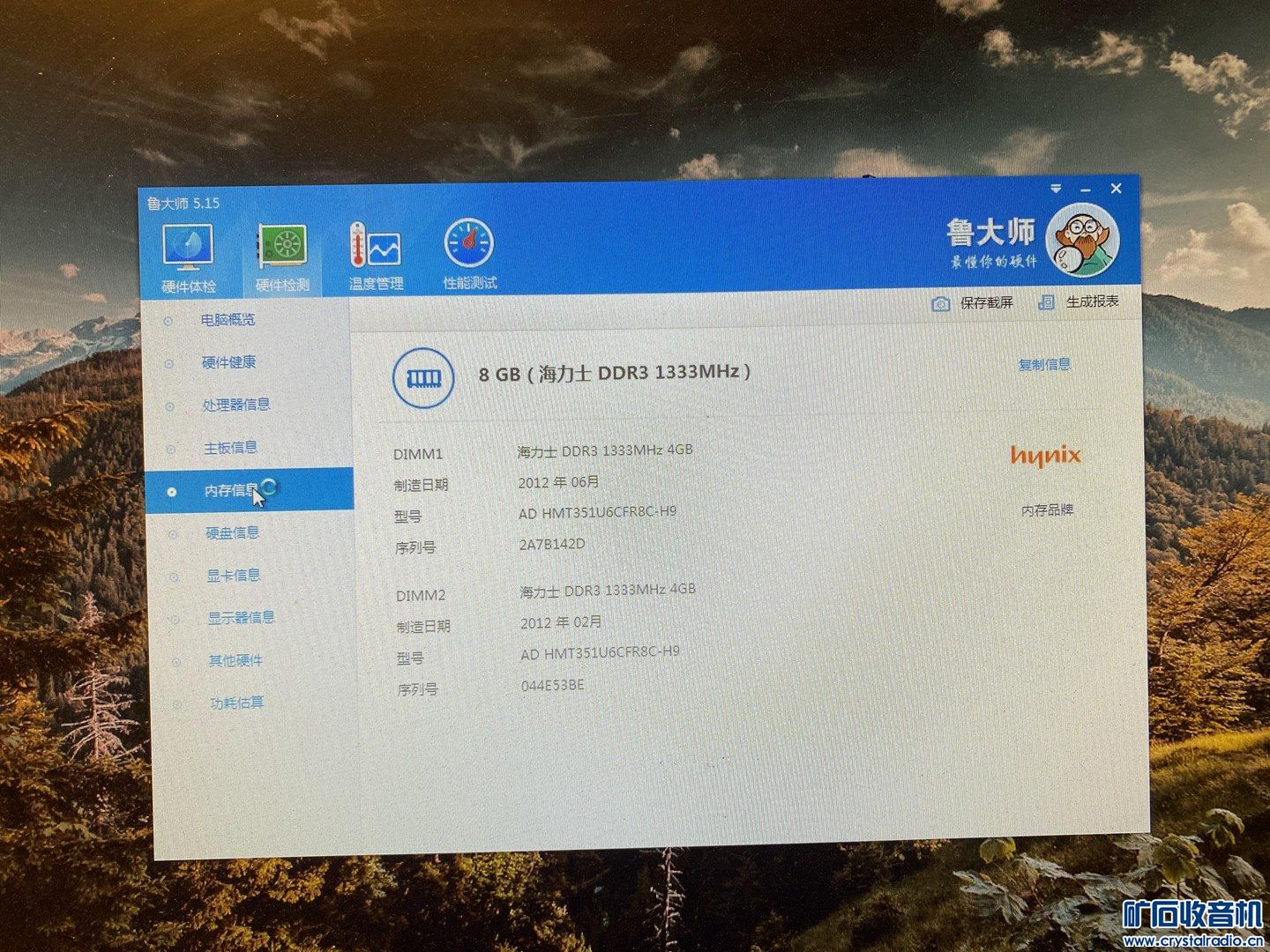
Task: Click DIMM2 value 海力士 DDR3 1333MHz 4GB
Action: [608, 590]
